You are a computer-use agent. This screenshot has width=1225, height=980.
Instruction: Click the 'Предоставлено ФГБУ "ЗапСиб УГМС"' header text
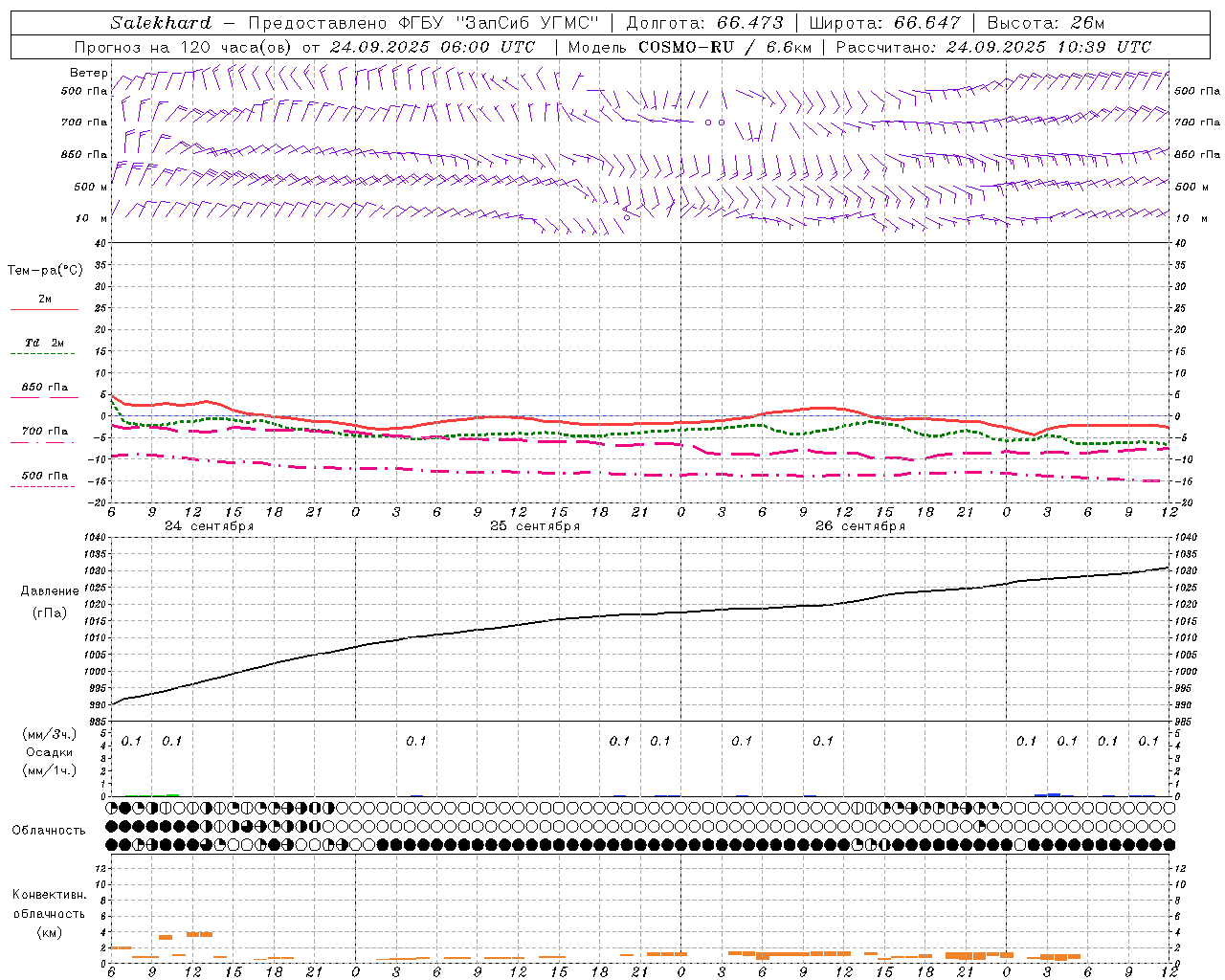[x=423, y=23]
